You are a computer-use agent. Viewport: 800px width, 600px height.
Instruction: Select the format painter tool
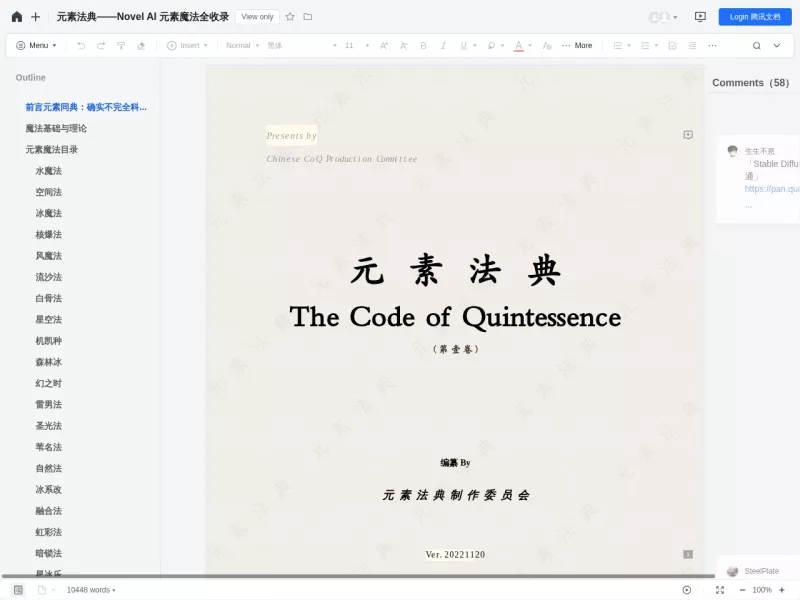[121, 45]
